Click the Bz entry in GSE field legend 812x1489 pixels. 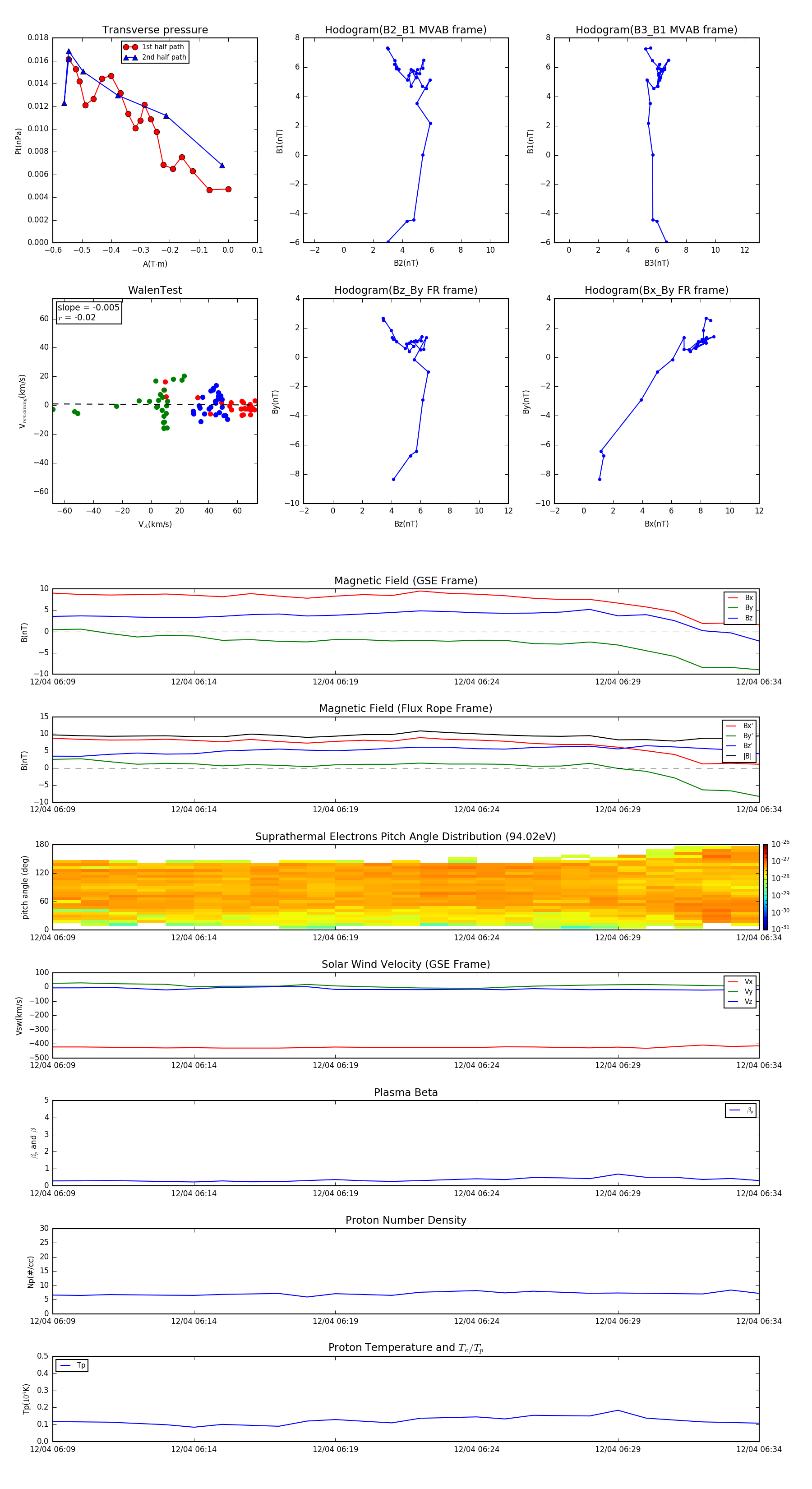(x=740, y=619)
